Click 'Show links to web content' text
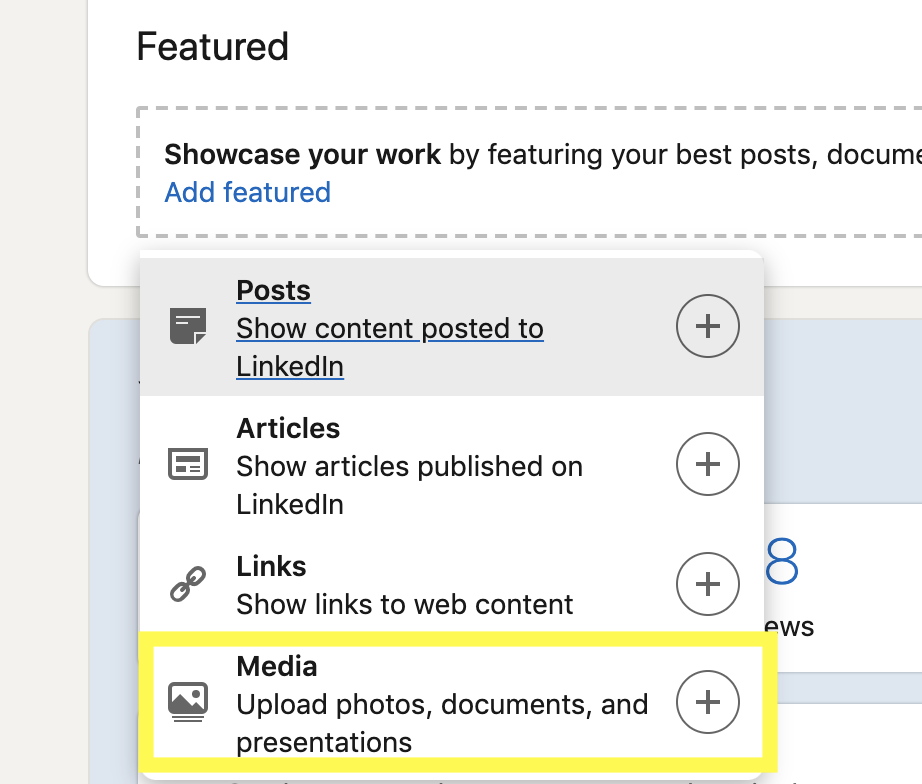This screenshot has height=784, width=922. click(405, 605)
